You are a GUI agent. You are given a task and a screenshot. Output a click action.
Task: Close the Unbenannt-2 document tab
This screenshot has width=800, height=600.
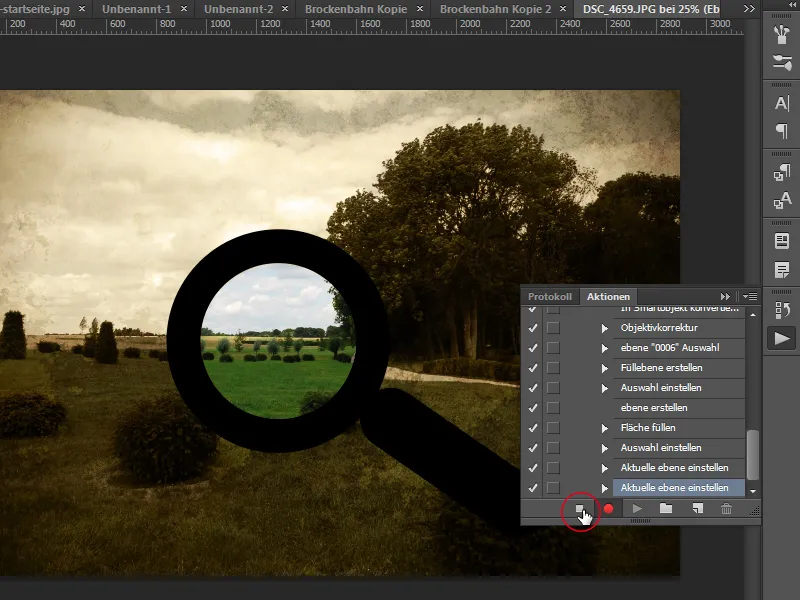coord(285,9)
